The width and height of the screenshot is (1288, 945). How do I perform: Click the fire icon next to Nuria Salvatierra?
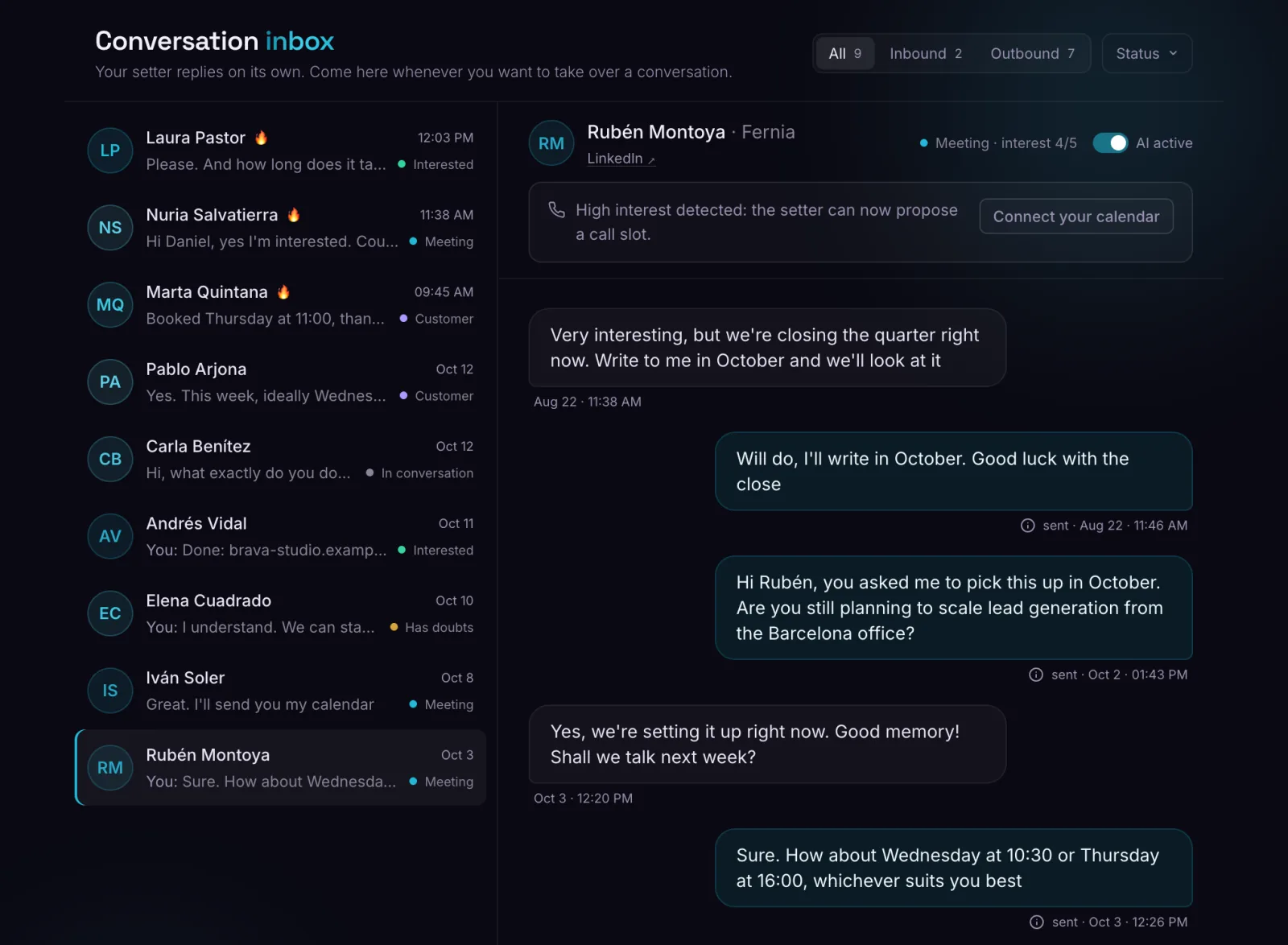tap(294, 215)
